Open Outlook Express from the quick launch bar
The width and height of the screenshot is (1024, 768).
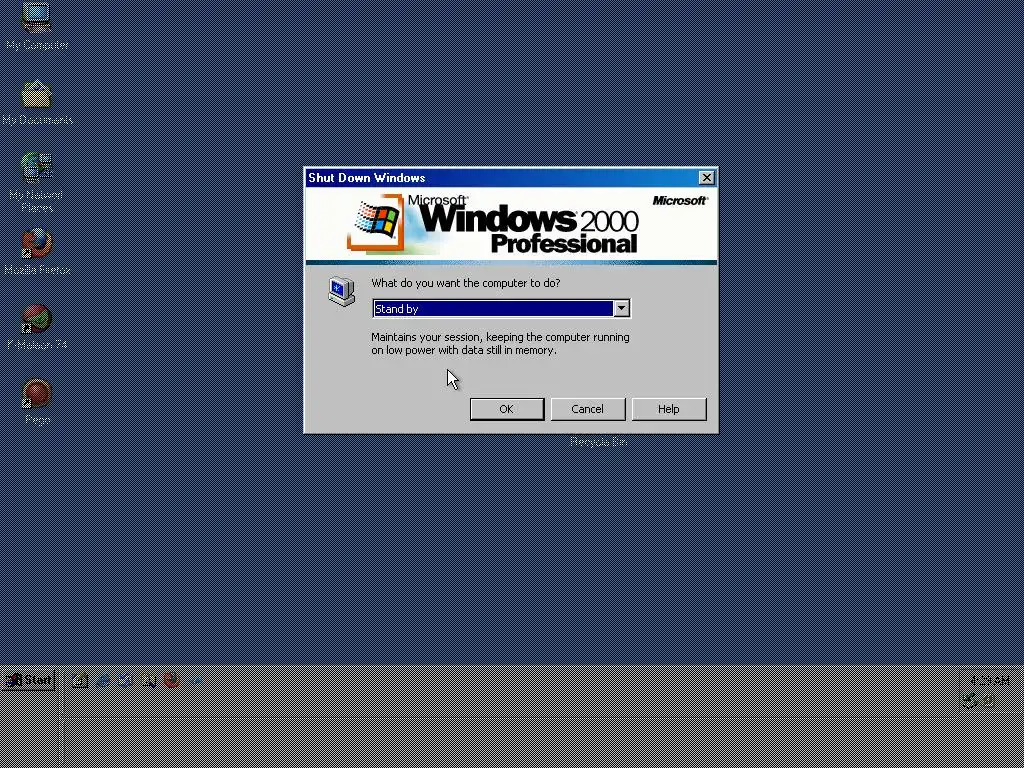coord(126,680)
